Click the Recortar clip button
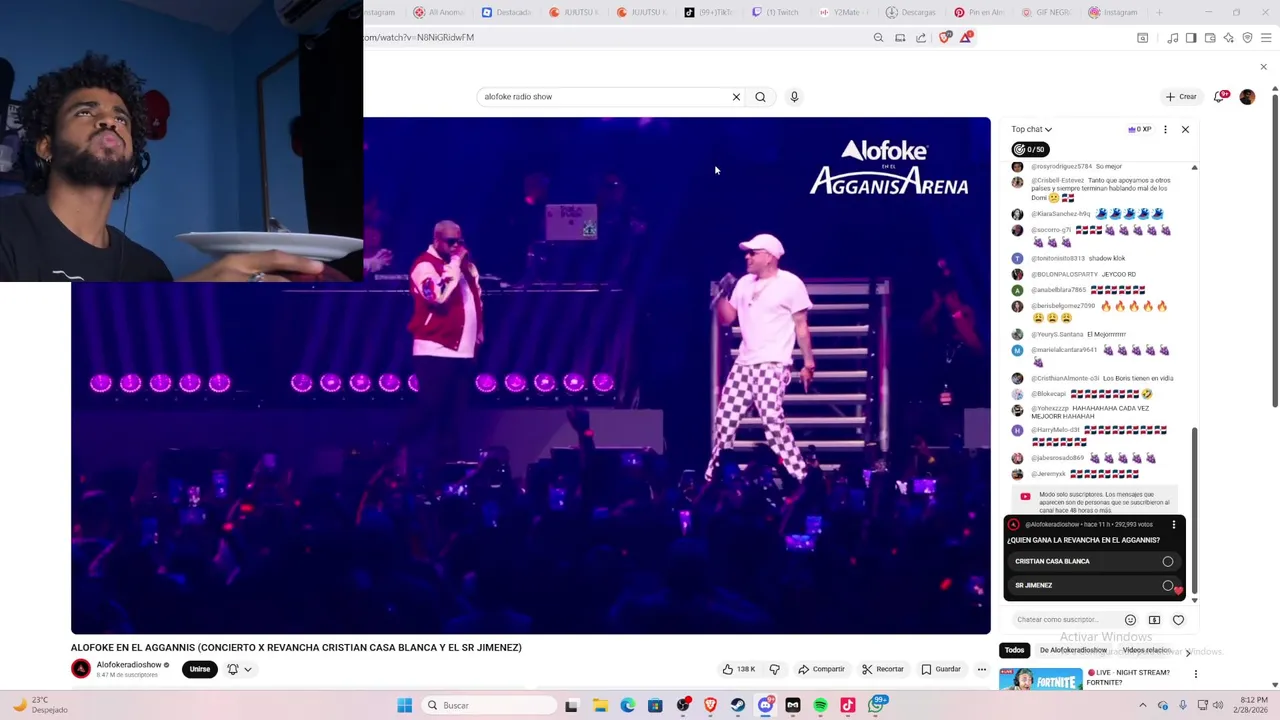The width and height of the screenshot is (1280, 720). [883, 669]
